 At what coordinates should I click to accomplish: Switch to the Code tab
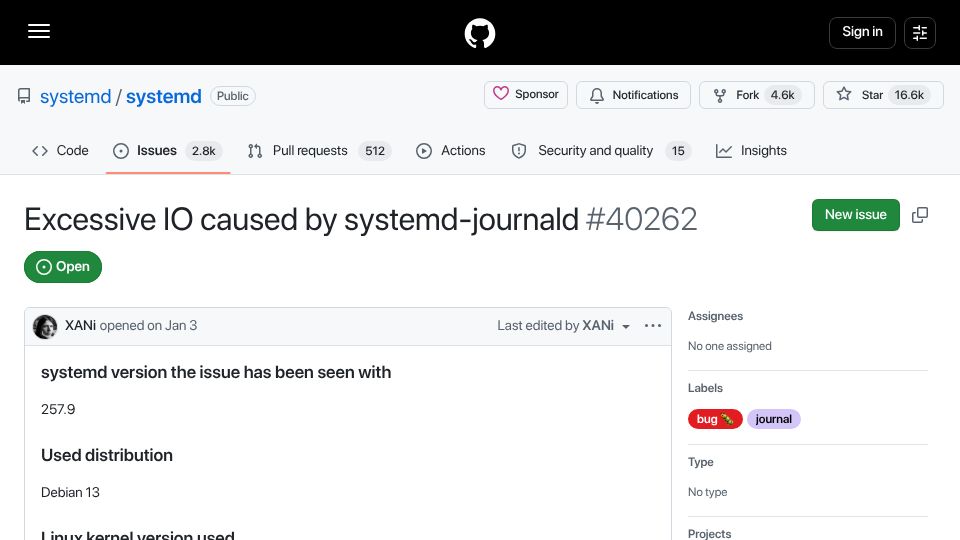coord(60,151)
